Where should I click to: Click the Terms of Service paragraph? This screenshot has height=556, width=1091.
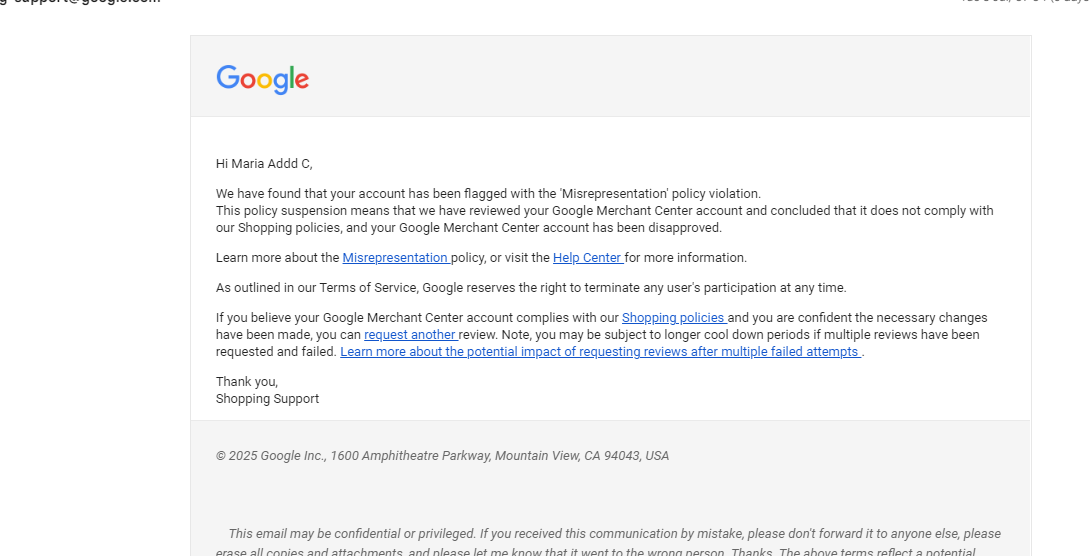[531, 288]
